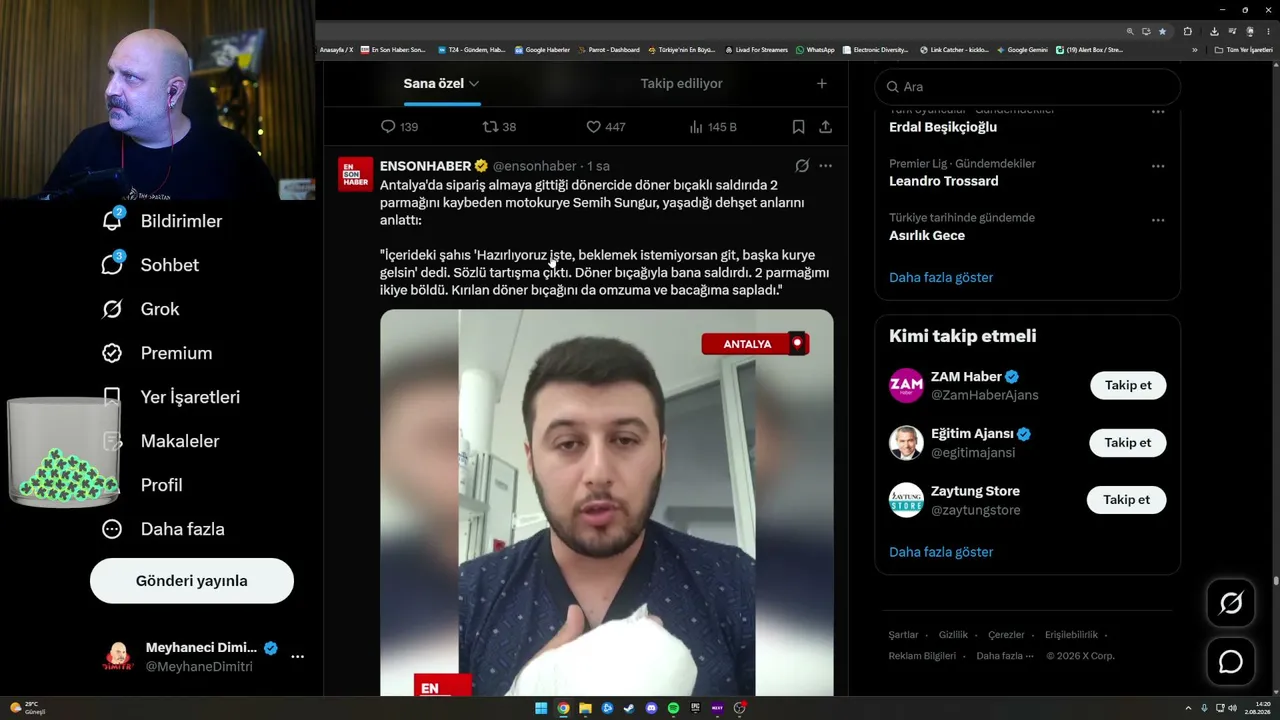The height and width of the screenshot is (720, 1280).
Task: Click the page vertical scrollbar thumb
Action: coord(1275,580)
